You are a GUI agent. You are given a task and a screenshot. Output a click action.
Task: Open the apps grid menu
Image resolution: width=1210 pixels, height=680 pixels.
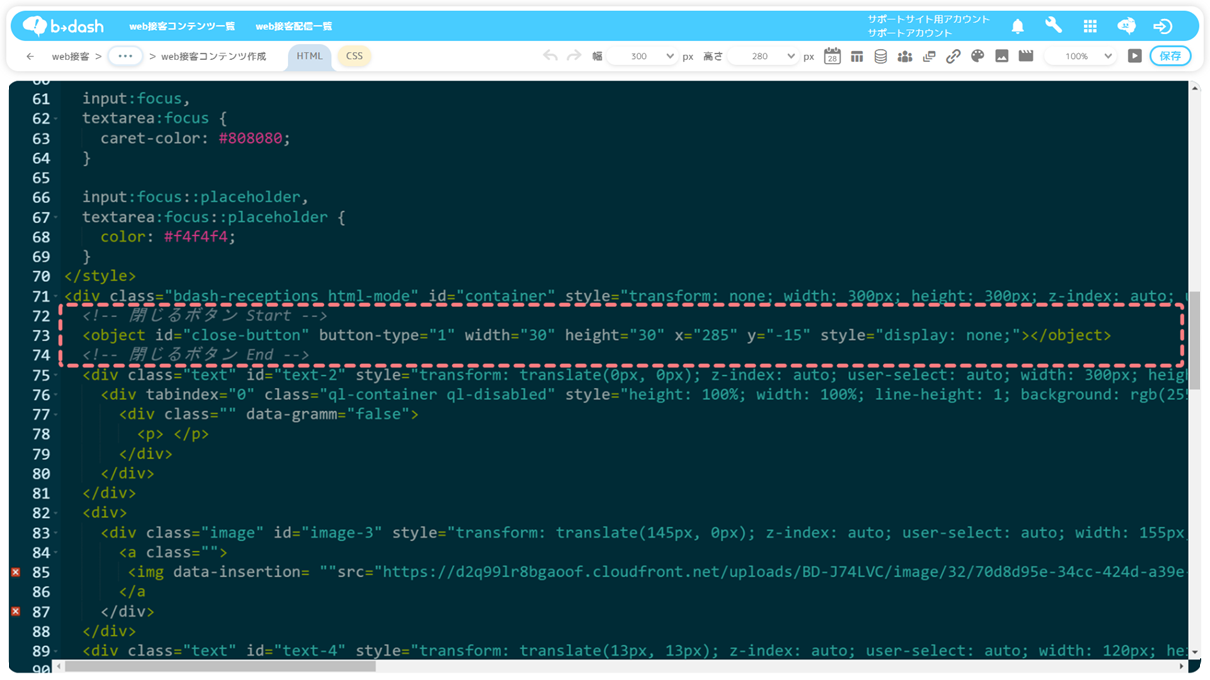(x=1090, y=26)
